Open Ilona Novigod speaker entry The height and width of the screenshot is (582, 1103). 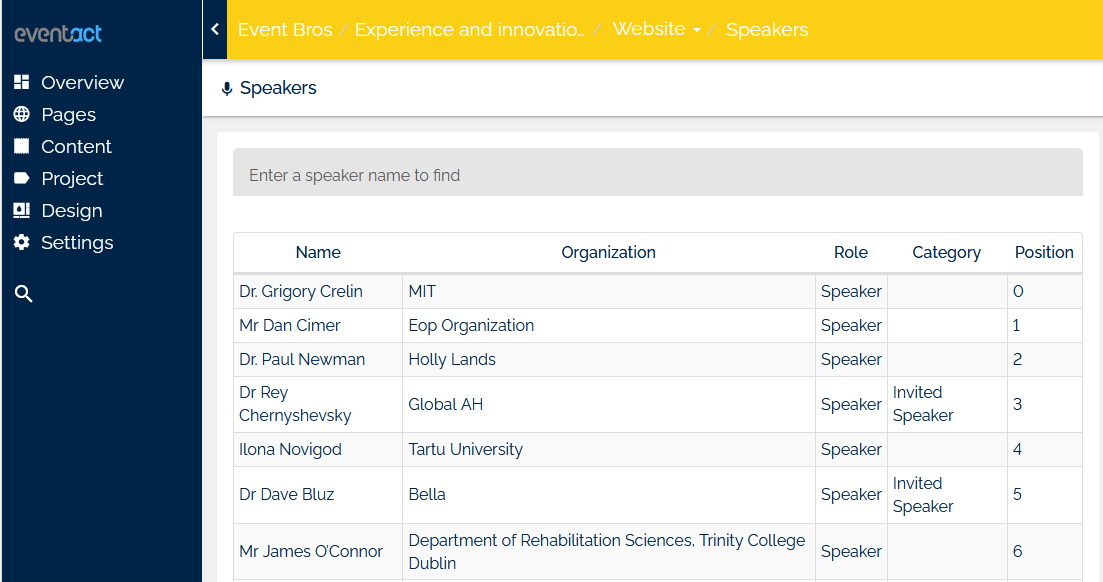pyautogui.click(x=290, y=449)
